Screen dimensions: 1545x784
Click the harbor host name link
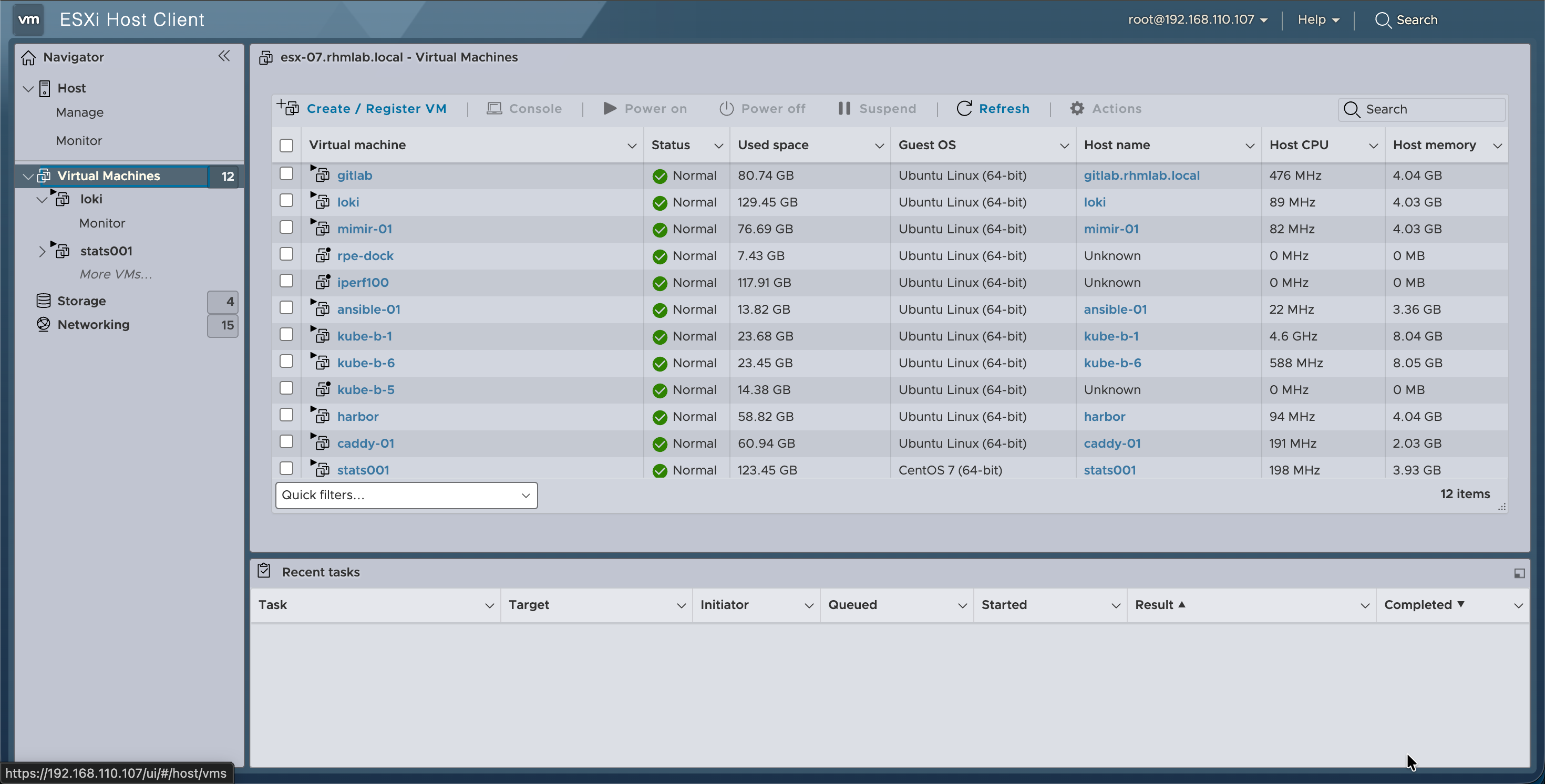point(1105,416)
